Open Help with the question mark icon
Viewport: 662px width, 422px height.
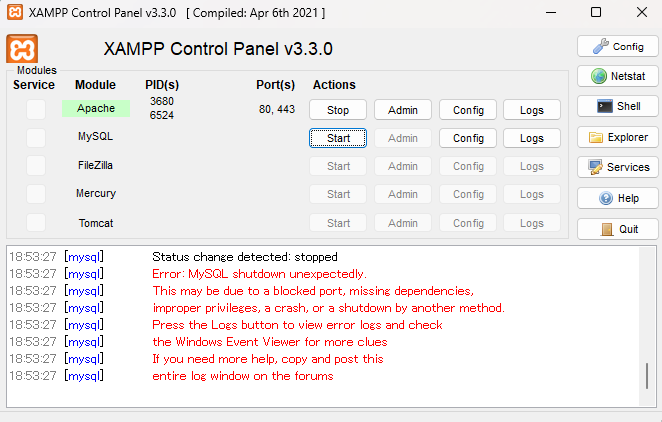617,198
